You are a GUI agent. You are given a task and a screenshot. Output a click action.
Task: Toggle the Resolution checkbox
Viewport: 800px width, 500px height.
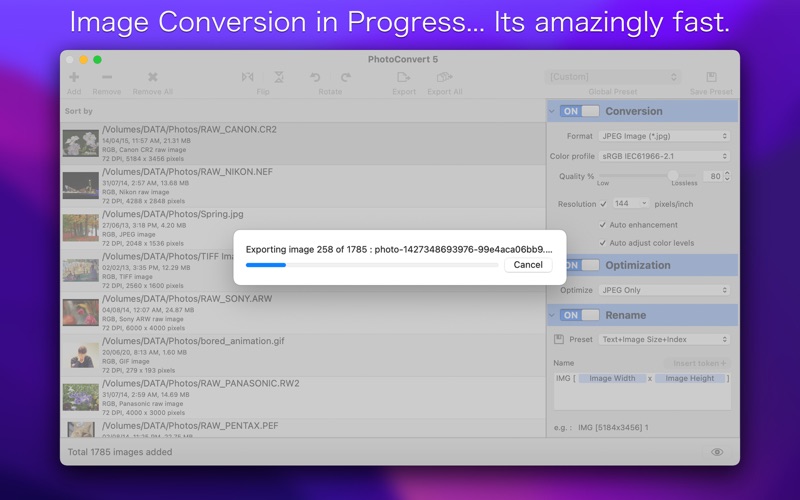click(x=603, y=204)
